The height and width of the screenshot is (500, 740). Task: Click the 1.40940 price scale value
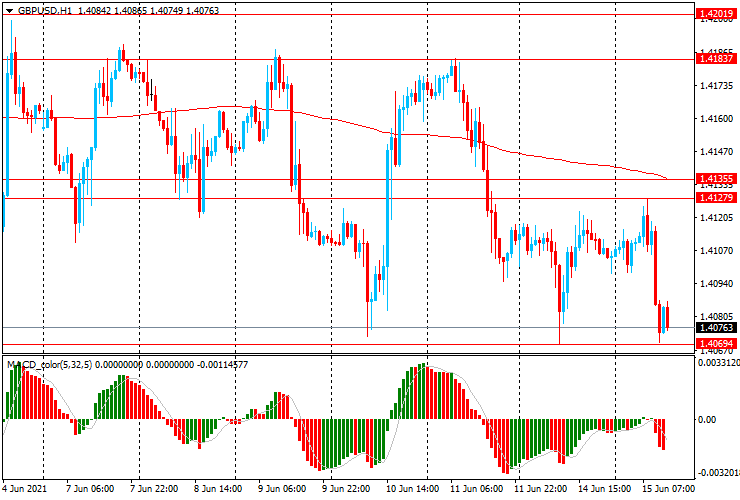click(x=717, y=284)
